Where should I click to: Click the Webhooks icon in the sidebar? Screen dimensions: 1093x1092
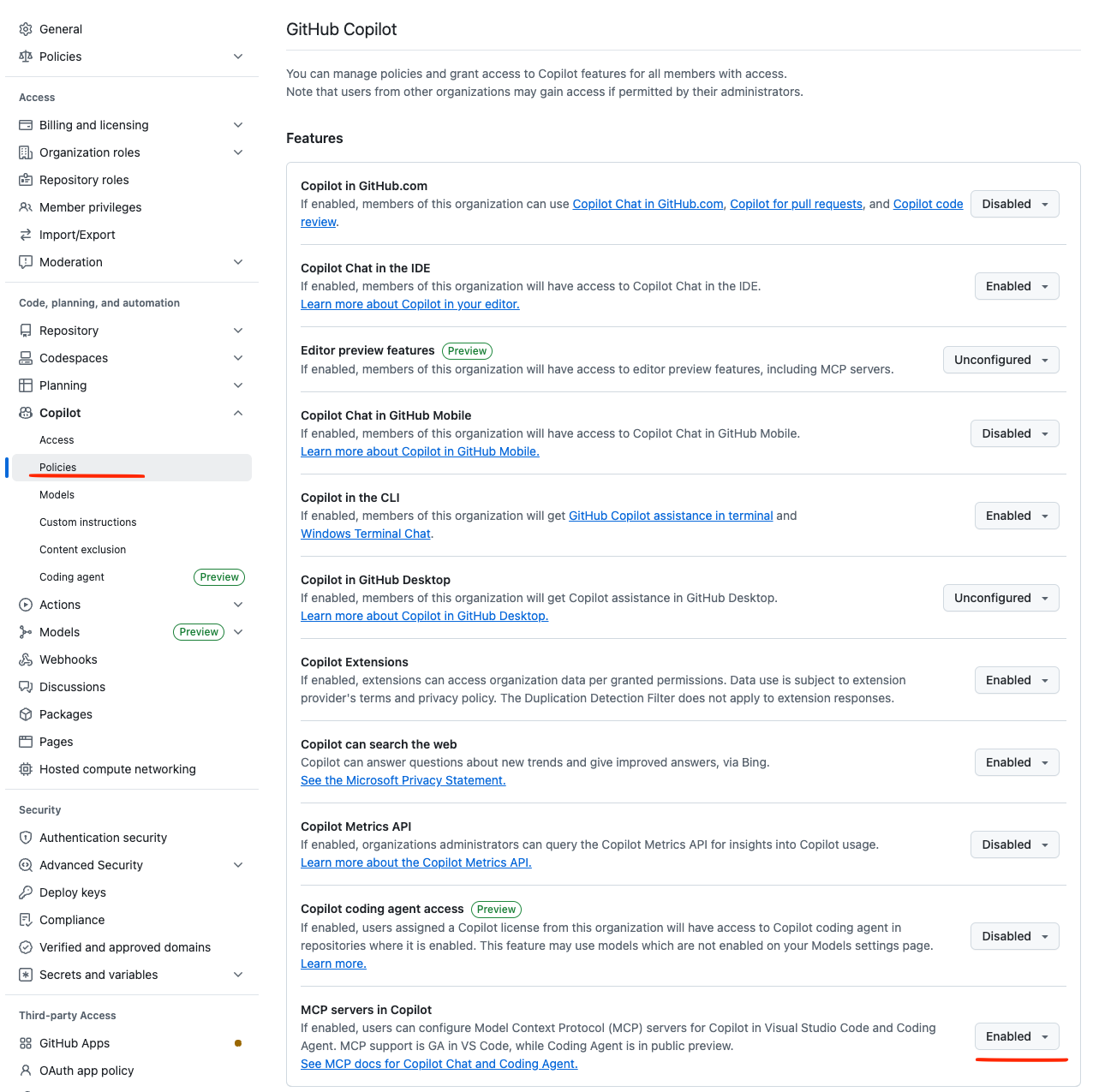[x=26, y=659]
